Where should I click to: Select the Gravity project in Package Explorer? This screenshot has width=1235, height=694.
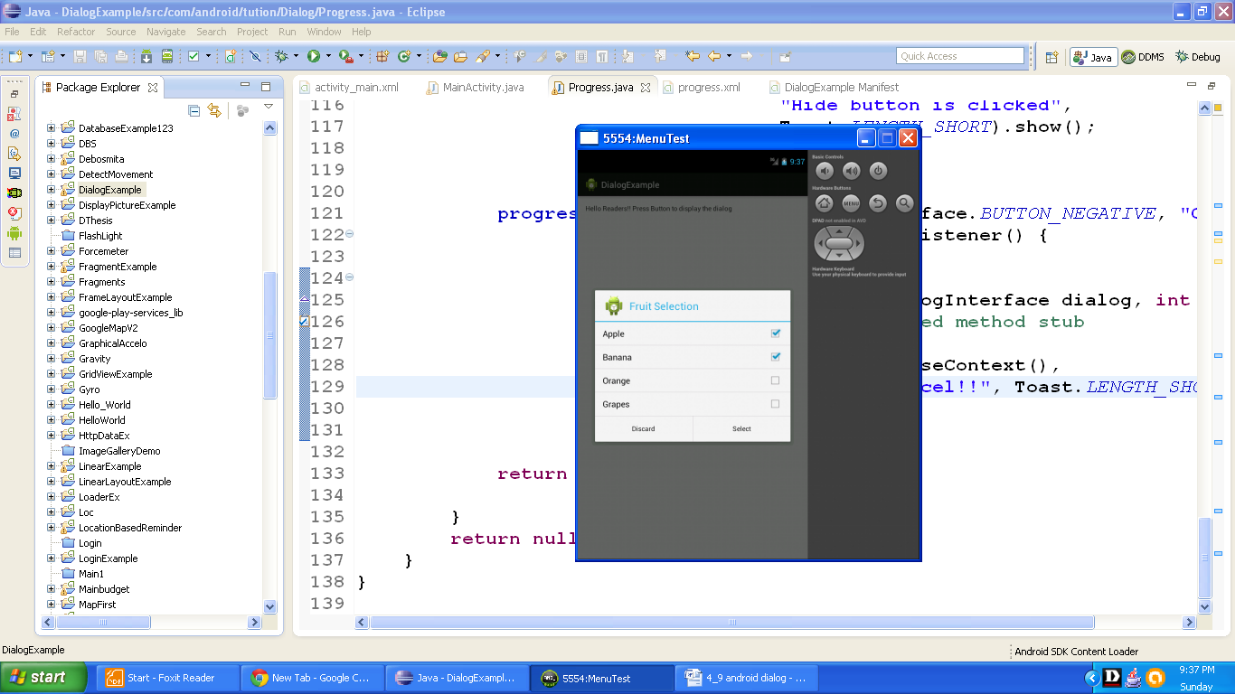(95, 358)
